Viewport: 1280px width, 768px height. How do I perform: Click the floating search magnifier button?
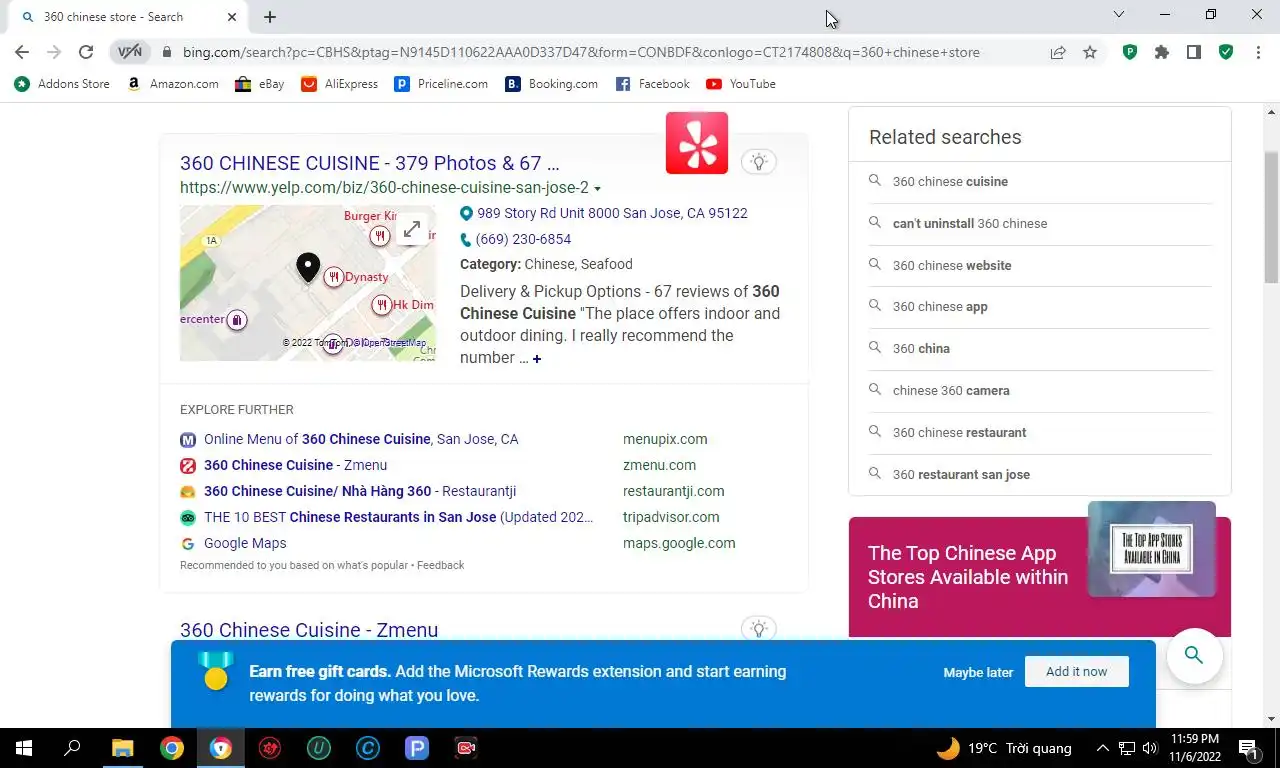point(1194,656)
